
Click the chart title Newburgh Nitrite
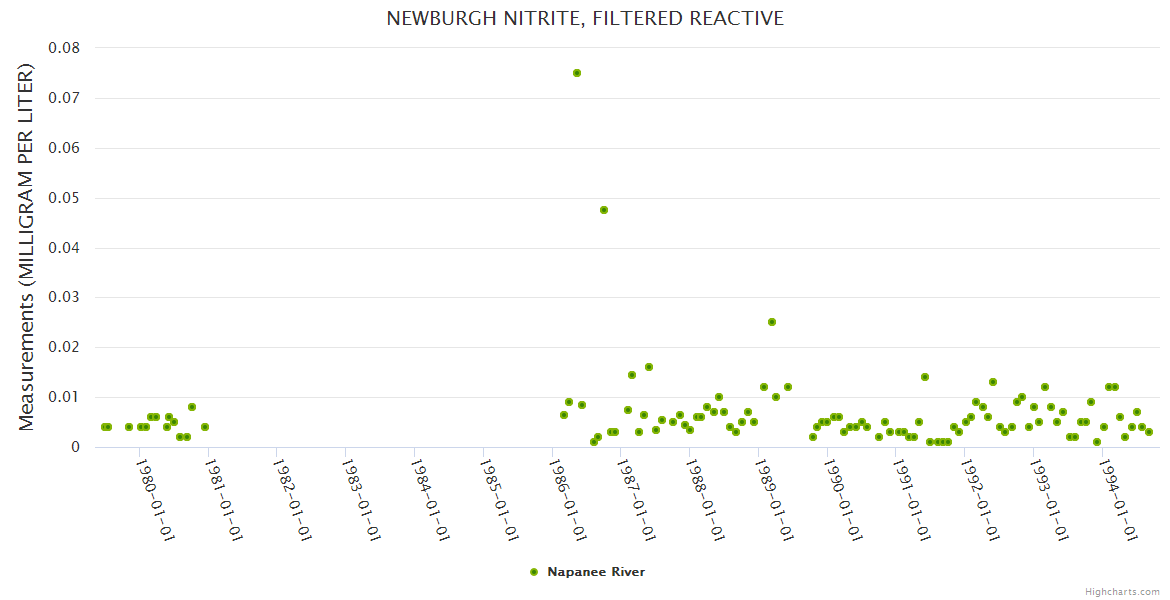click(x=585, y=19)
